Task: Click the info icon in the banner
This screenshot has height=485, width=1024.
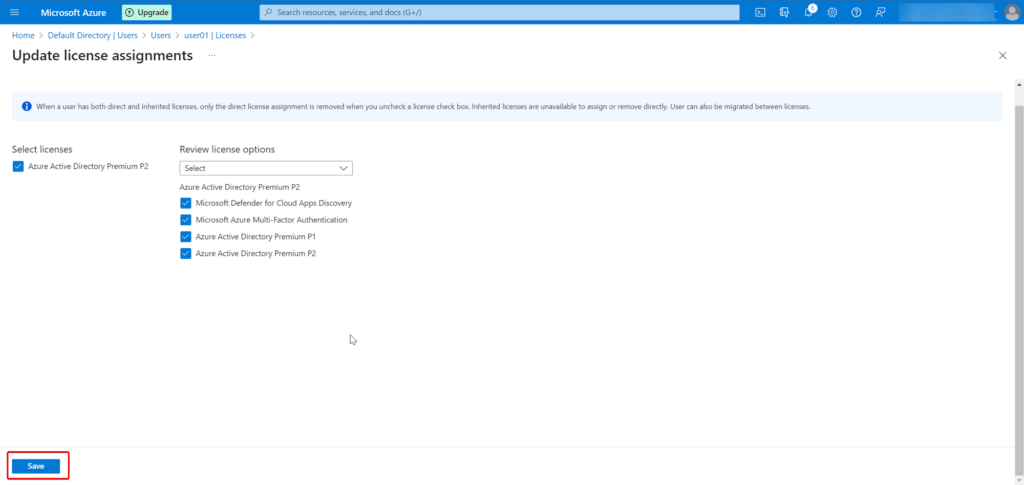Action: pos(27,106)
